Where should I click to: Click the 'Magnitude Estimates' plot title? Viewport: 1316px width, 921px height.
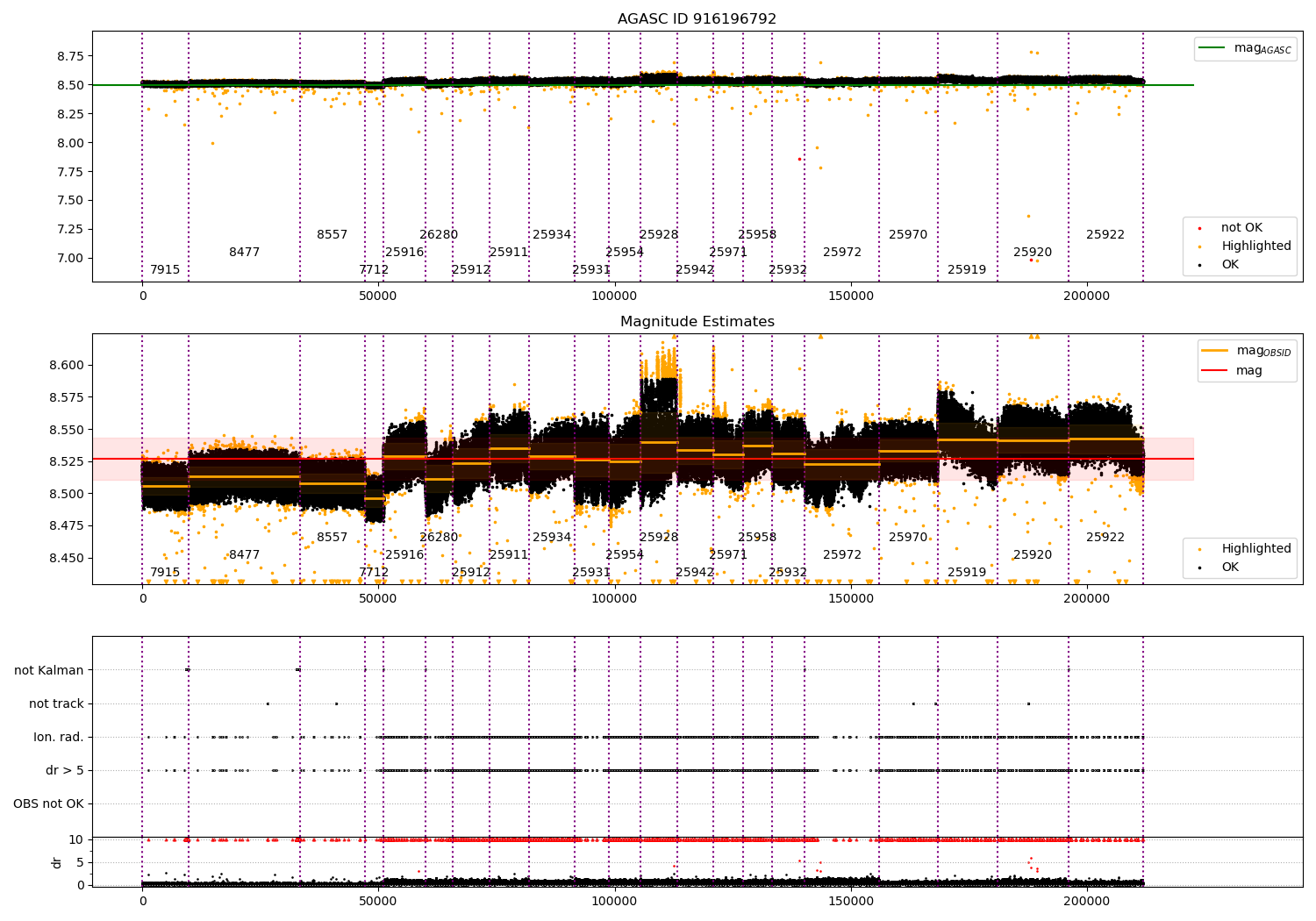click(x=697, y=322)
